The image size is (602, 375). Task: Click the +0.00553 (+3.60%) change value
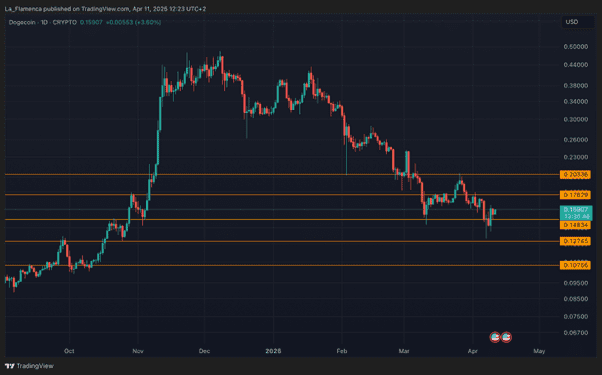[x=133, y=22]
